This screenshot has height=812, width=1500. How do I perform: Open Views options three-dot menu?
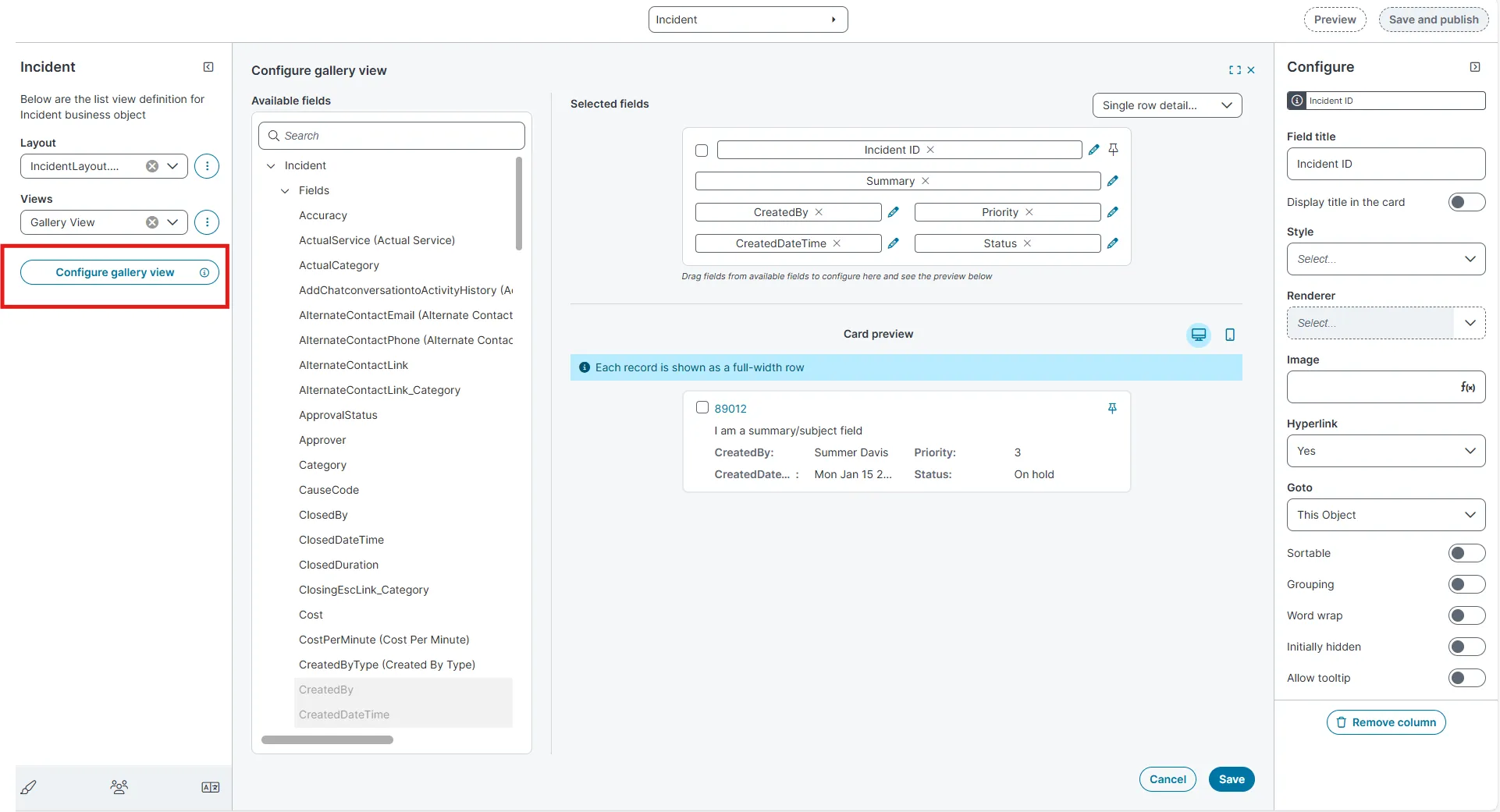[207, 222]
